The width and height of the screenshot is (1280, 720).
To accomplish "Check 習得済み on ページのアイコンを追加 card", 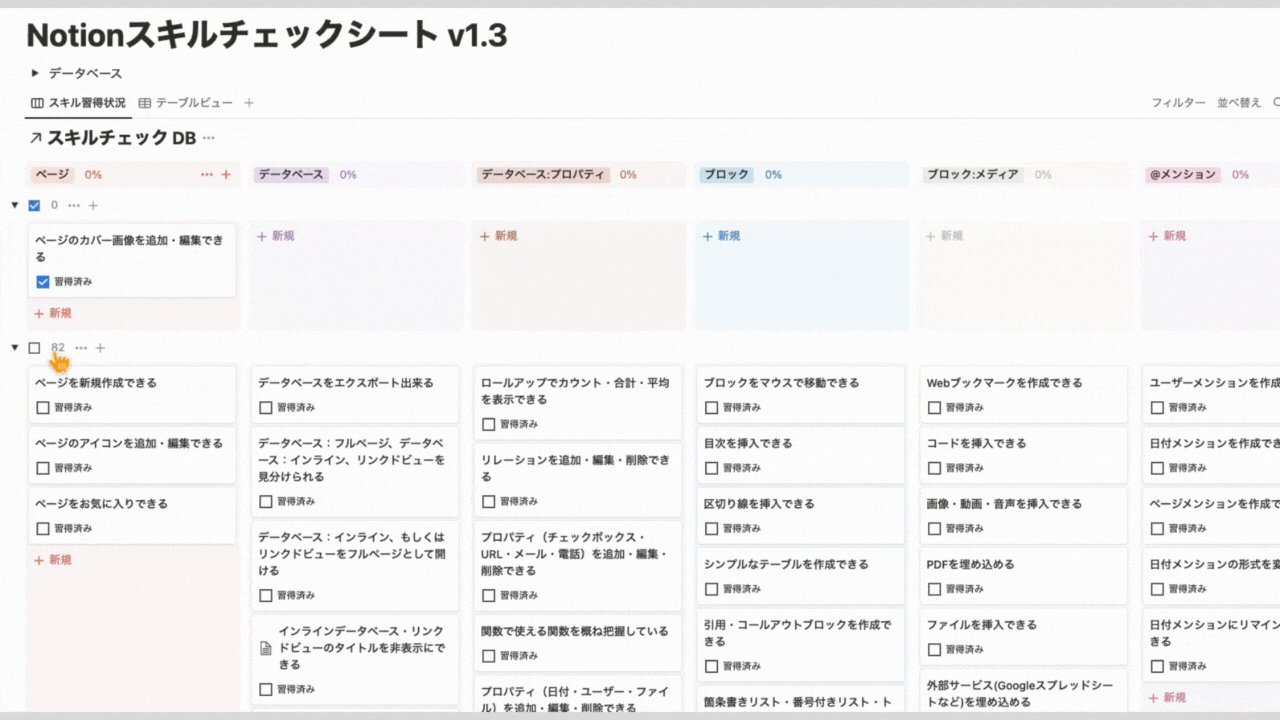I will 42,468.
